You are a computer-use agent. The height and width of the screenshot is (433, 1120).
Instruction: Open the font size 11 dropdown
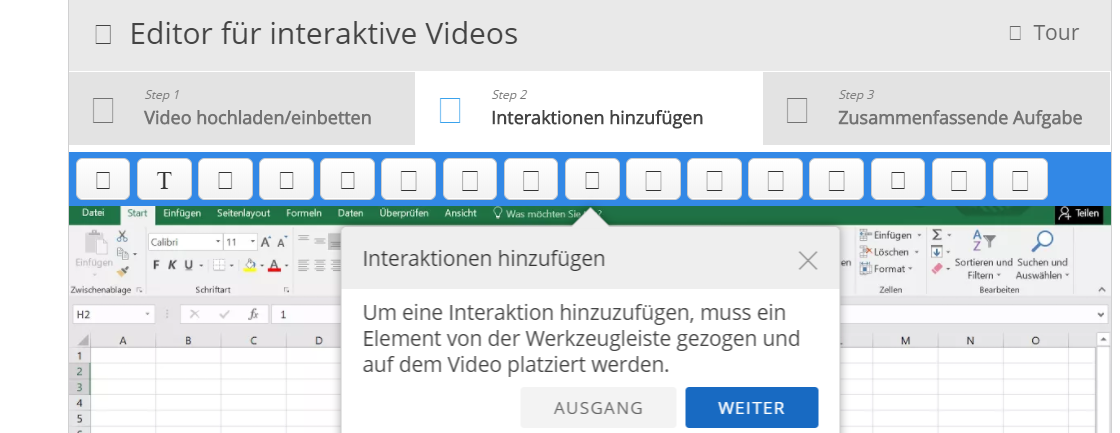pos(252,242)
